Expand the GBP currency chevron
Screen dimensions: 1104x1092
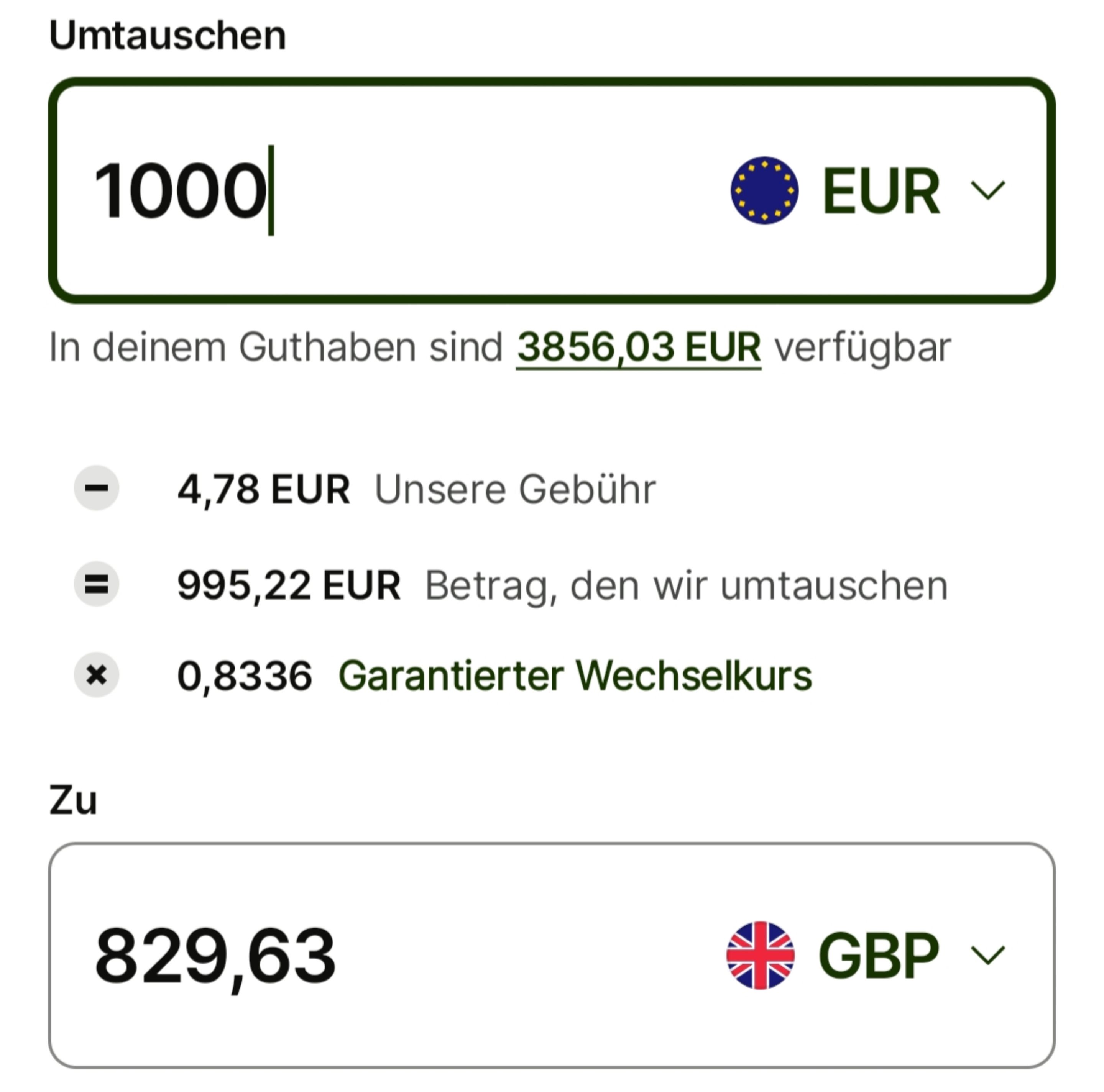point(988,956)
